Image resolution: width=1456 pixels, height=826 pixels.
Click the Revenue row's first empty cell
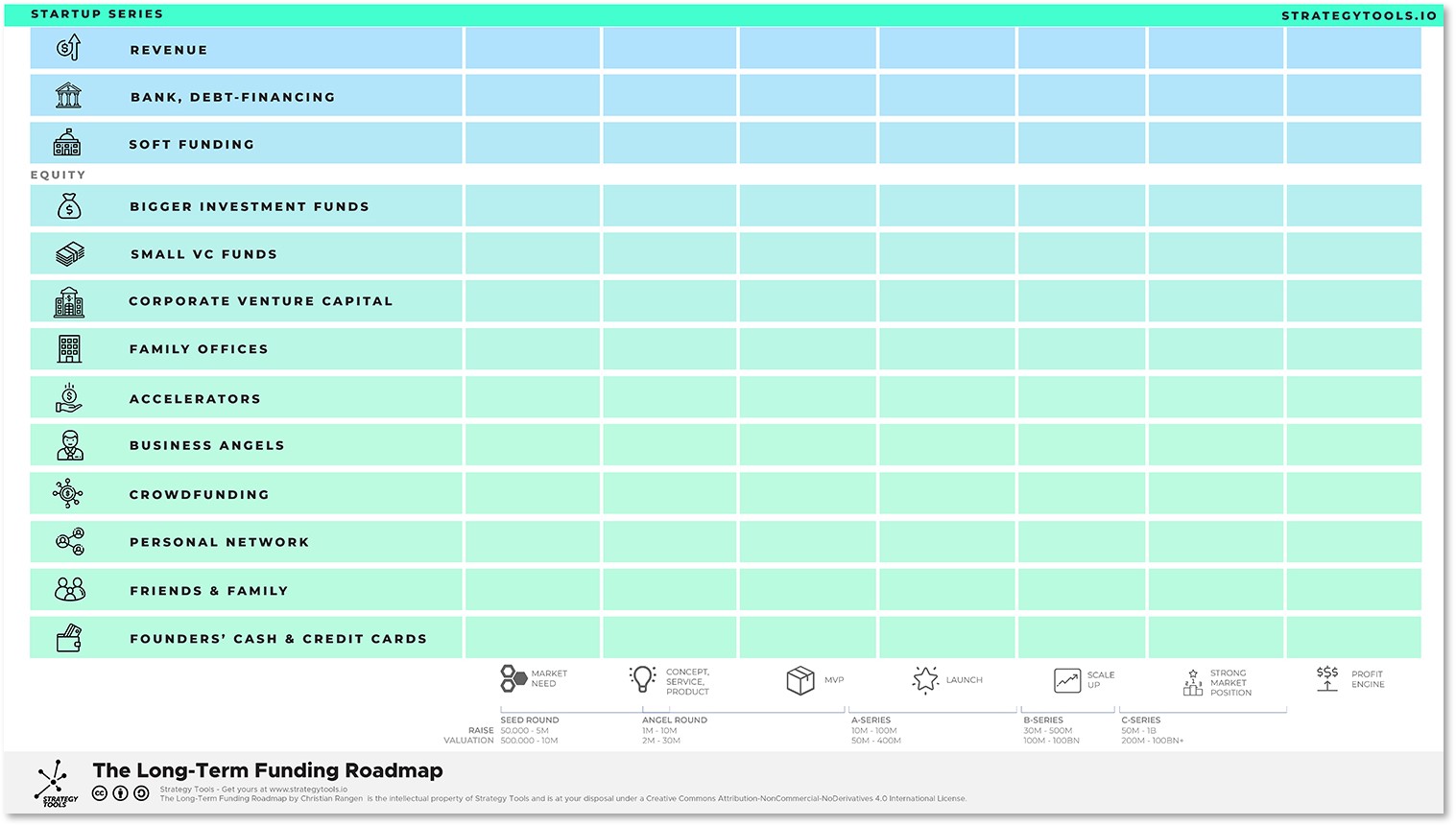click(x=533, y=49)
